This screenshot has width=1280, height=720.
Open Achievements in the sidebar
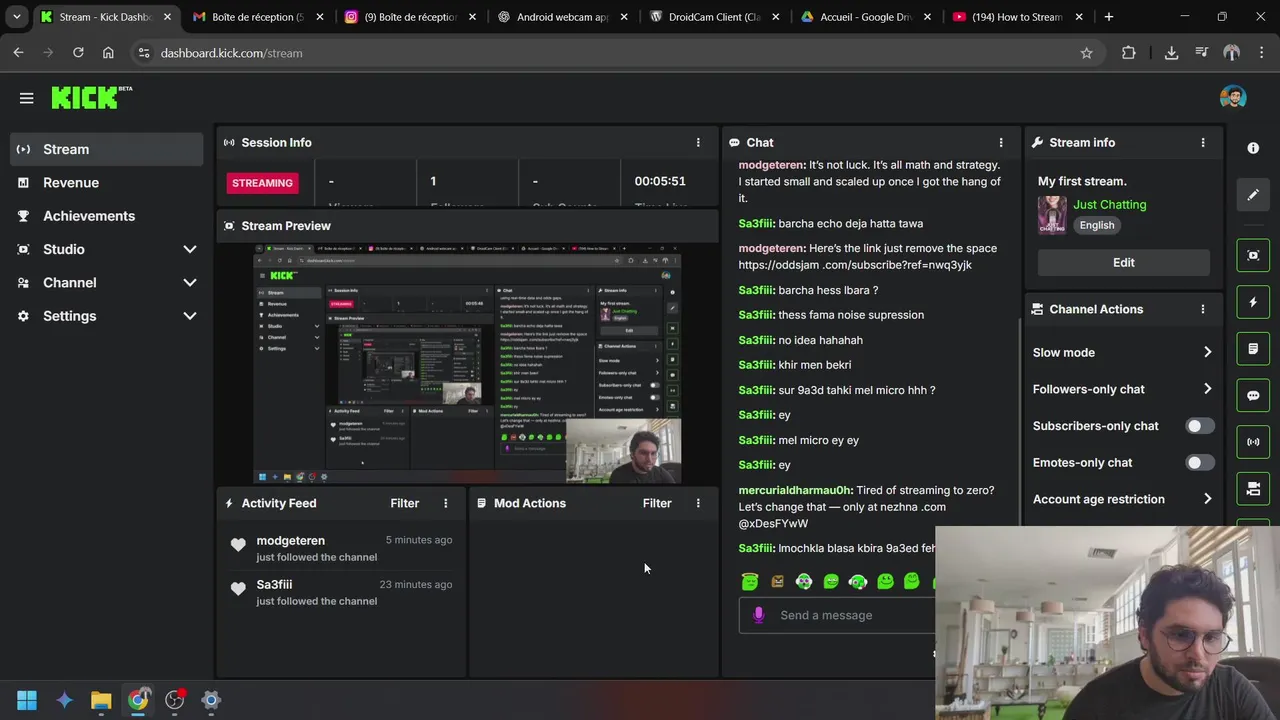[x=106, y=216]
